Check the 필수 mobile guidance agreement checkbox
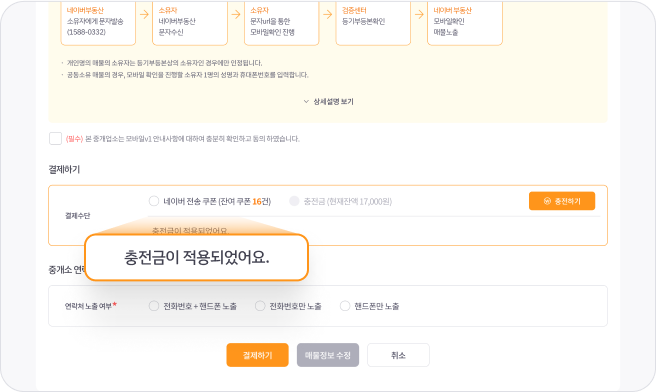The image size is (656, 392). pos(55,138)
